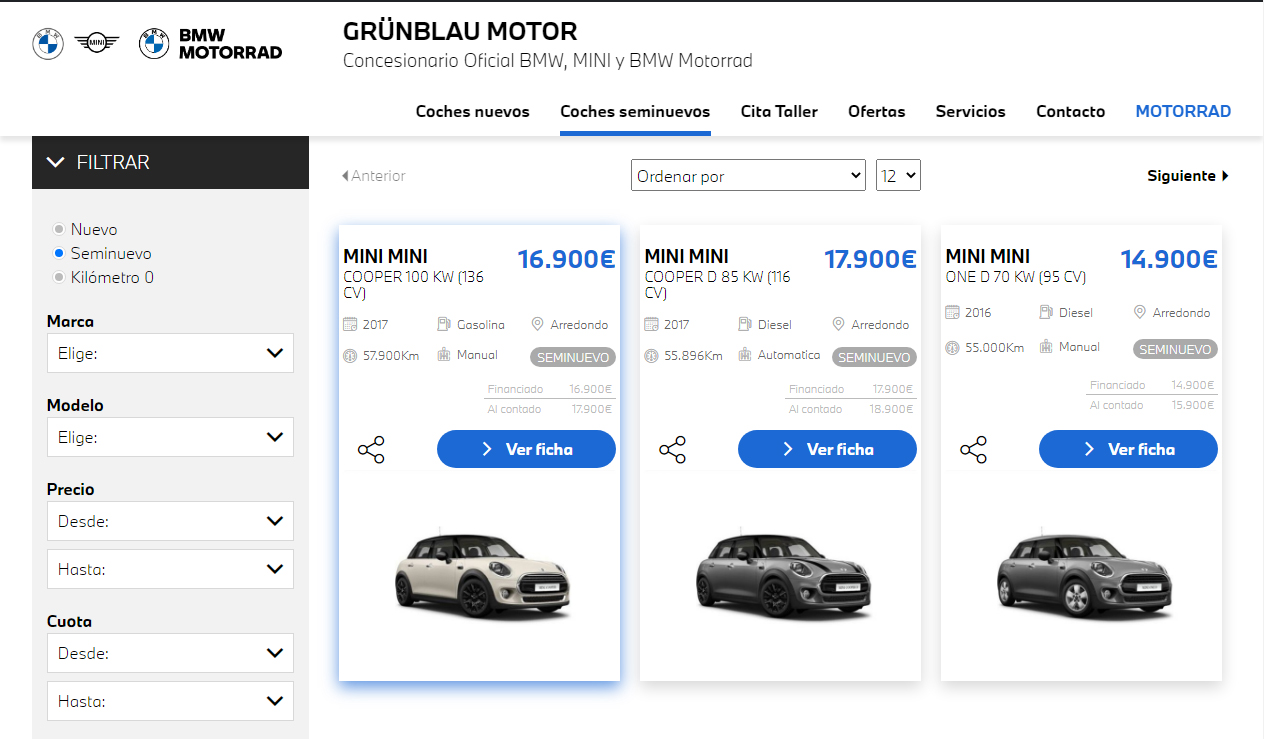
Task: Click calendar icon on 16.900€ card
Action: 350,324
